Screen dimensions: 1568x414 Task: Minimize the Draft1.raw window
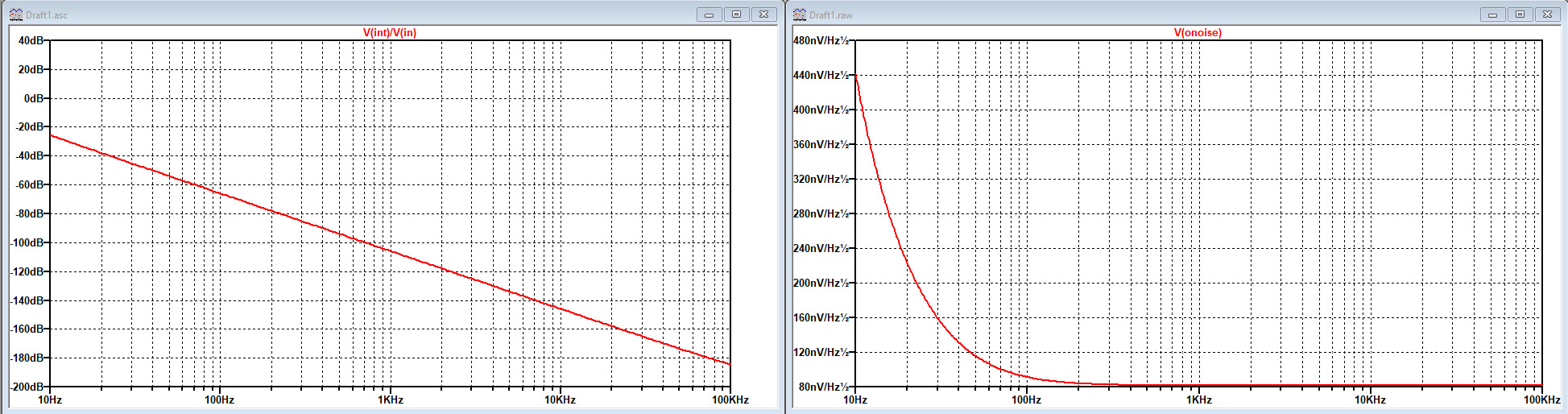pyautogui.click(x=1493, y=14)
